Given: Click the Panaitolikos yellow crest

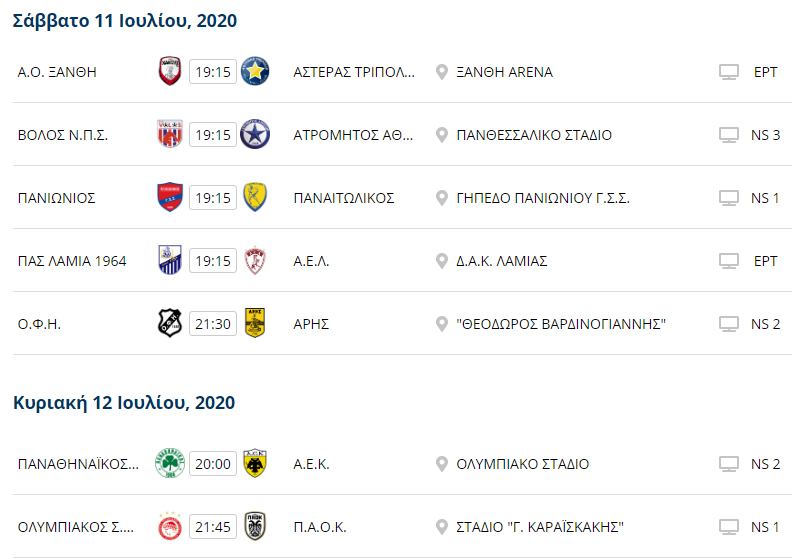Looking at the screenshot, I should [255, 197].
